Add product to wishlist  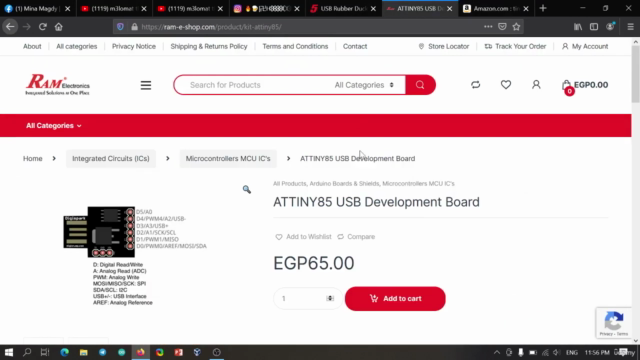[x=304, y=237]
